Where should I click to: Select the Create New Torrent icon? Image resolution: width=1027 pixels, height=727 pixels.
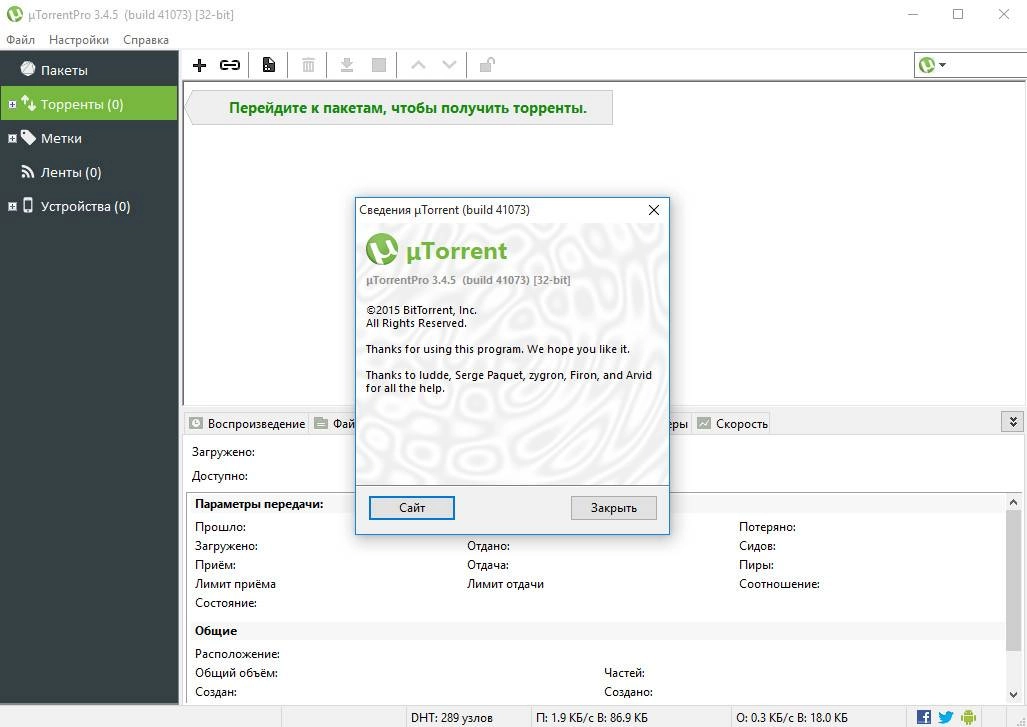(x=268, y=64)
